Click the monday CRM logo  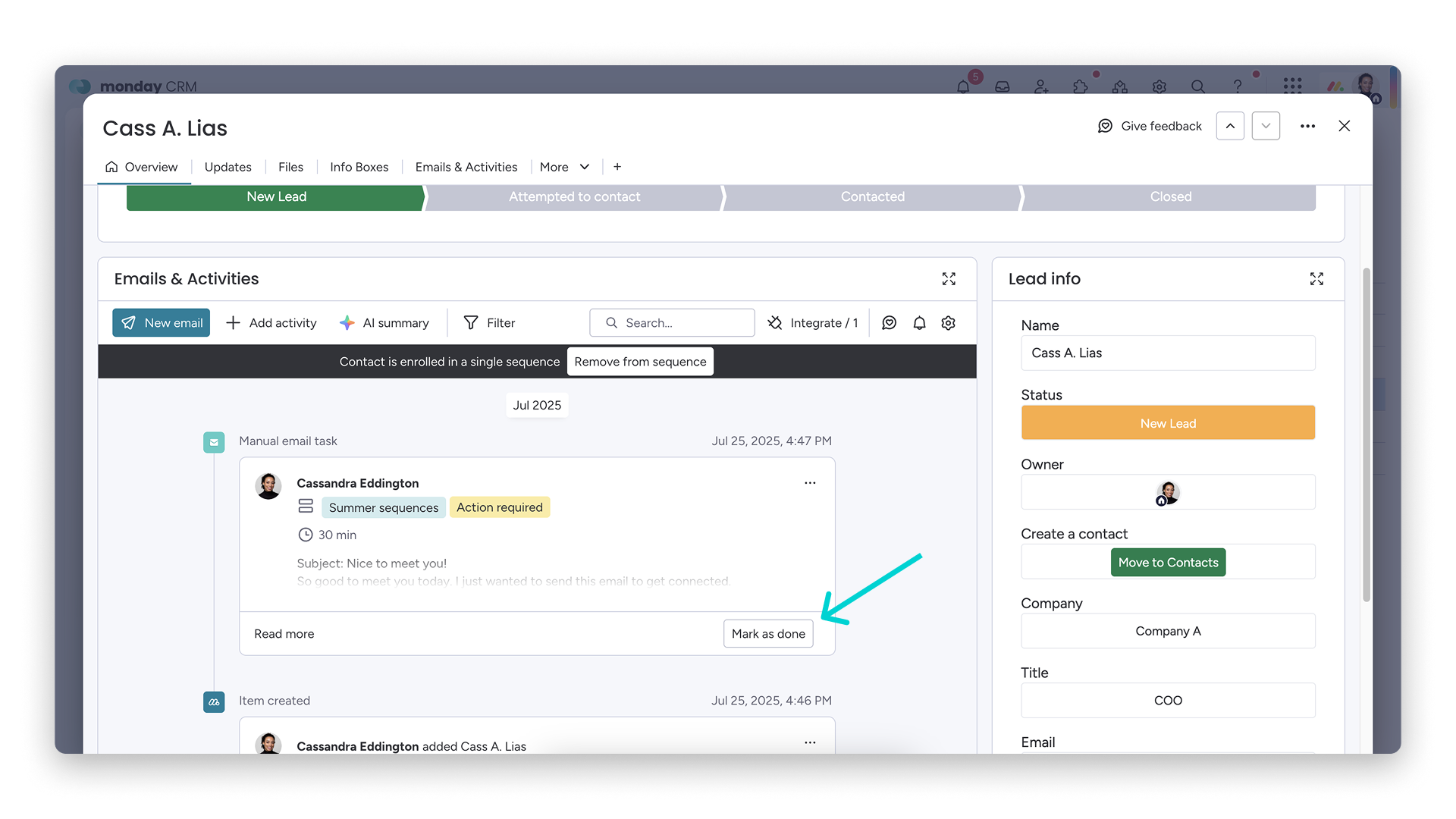pos(133,86)
